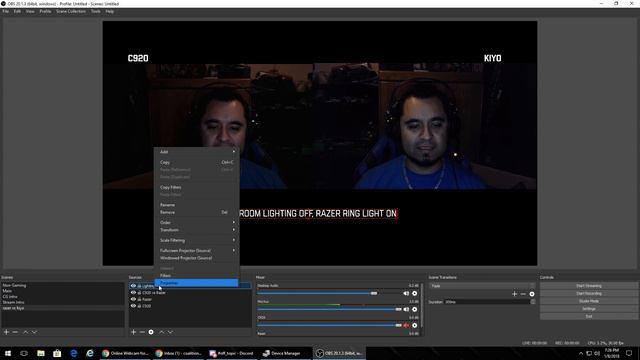Open transition properties gear icon
640x360 pixels.
click(x=532, y=294)
